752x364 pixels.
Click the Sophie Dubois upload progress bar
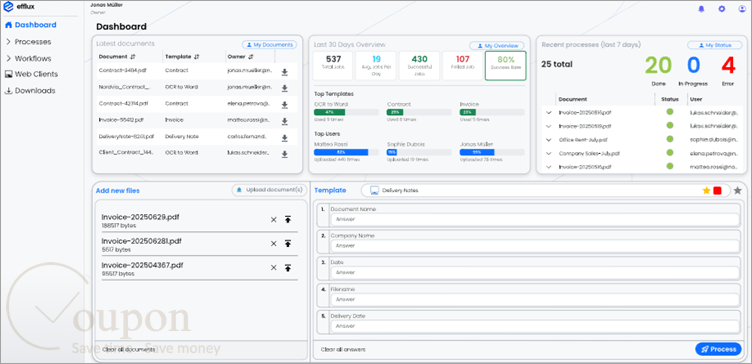(x=419, y=152)
